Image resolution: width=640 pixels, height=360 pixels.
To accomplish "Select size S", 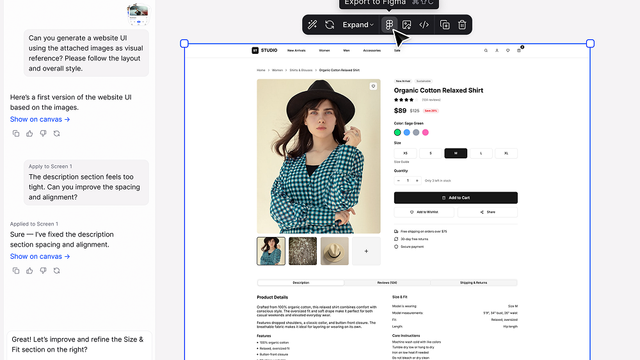I will (x=431, y=153).
